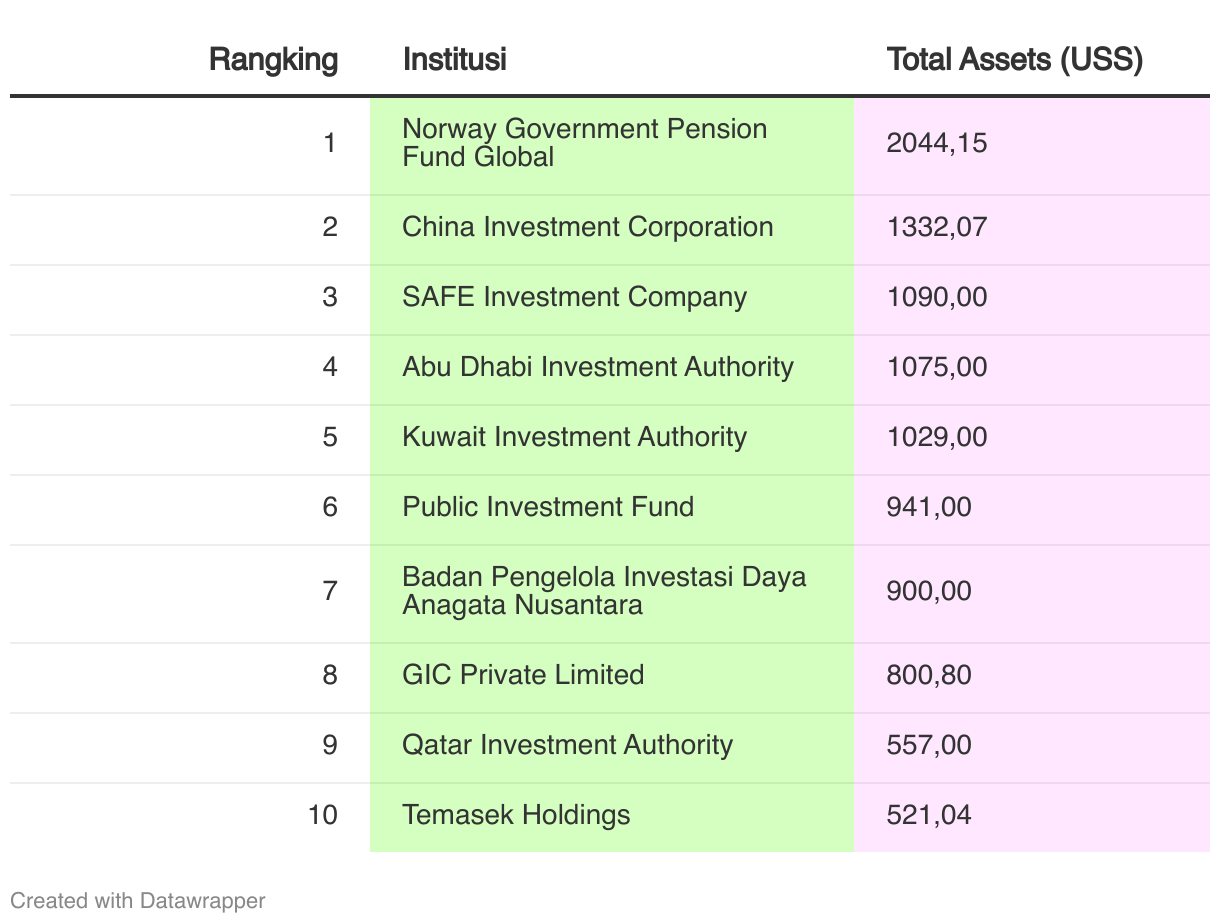1220x924 pixels.
Task: Click Badan Pengelola Investasi Daya Anagata Nusantara
Action: pyautogui.click(x=603, y=591)
